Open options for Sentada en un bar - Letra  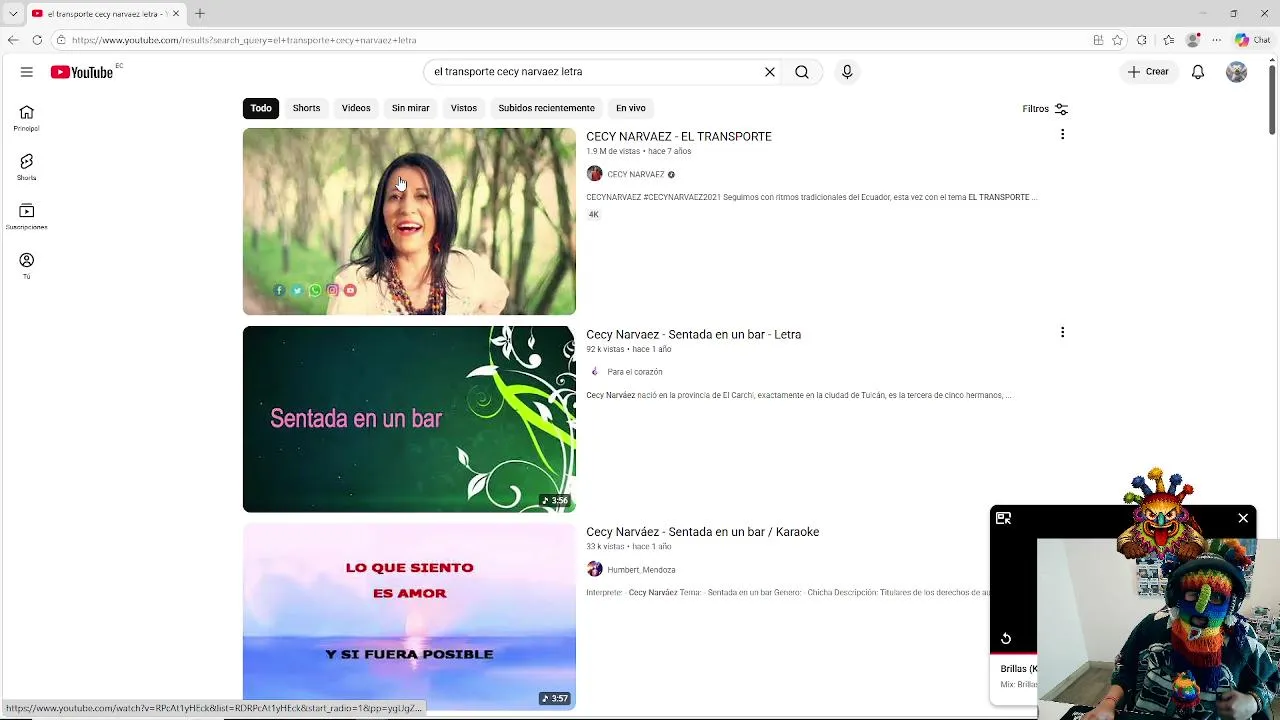(x=1062, y=332)
